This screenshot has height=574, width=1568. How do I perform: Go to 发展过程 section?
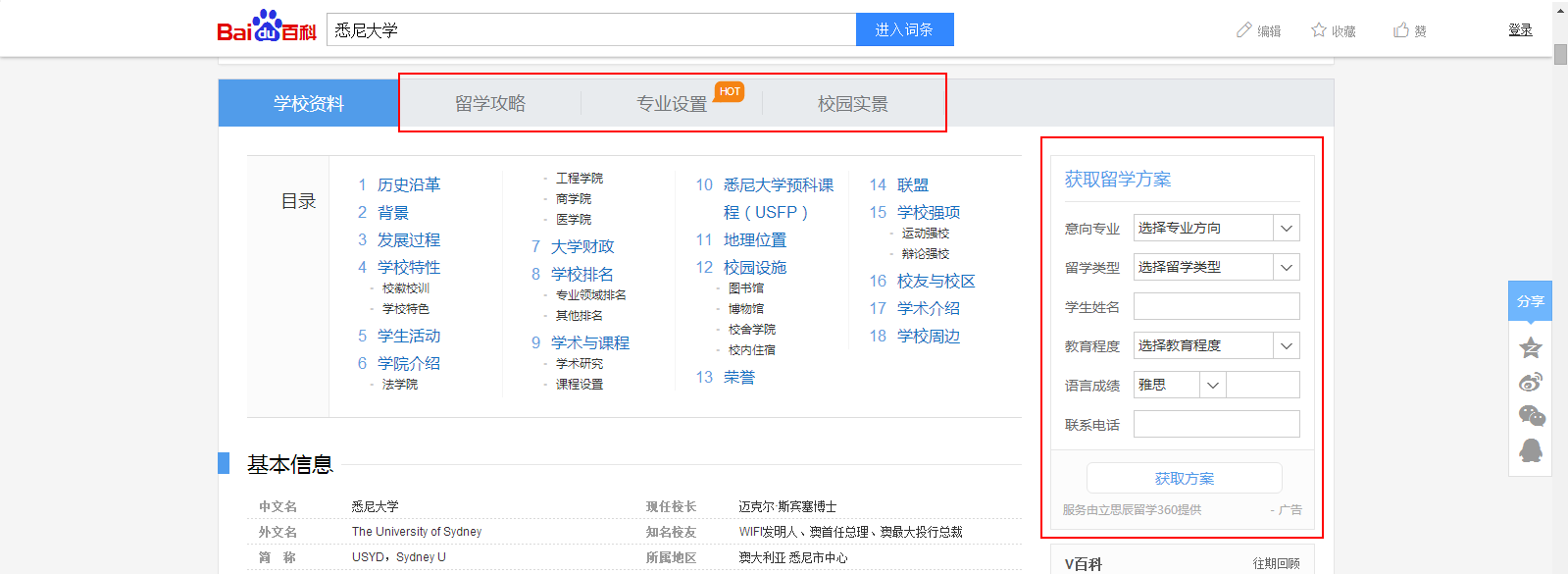pyautogui.click(x=409, y=239)
